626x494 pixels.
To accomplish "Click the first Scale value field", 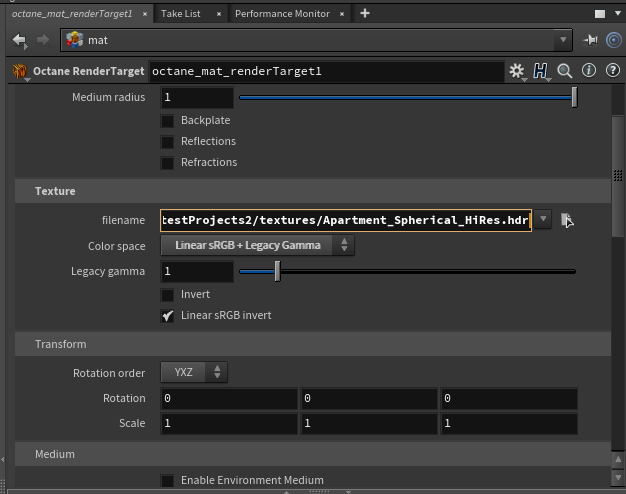I will (x=229, y=423).
